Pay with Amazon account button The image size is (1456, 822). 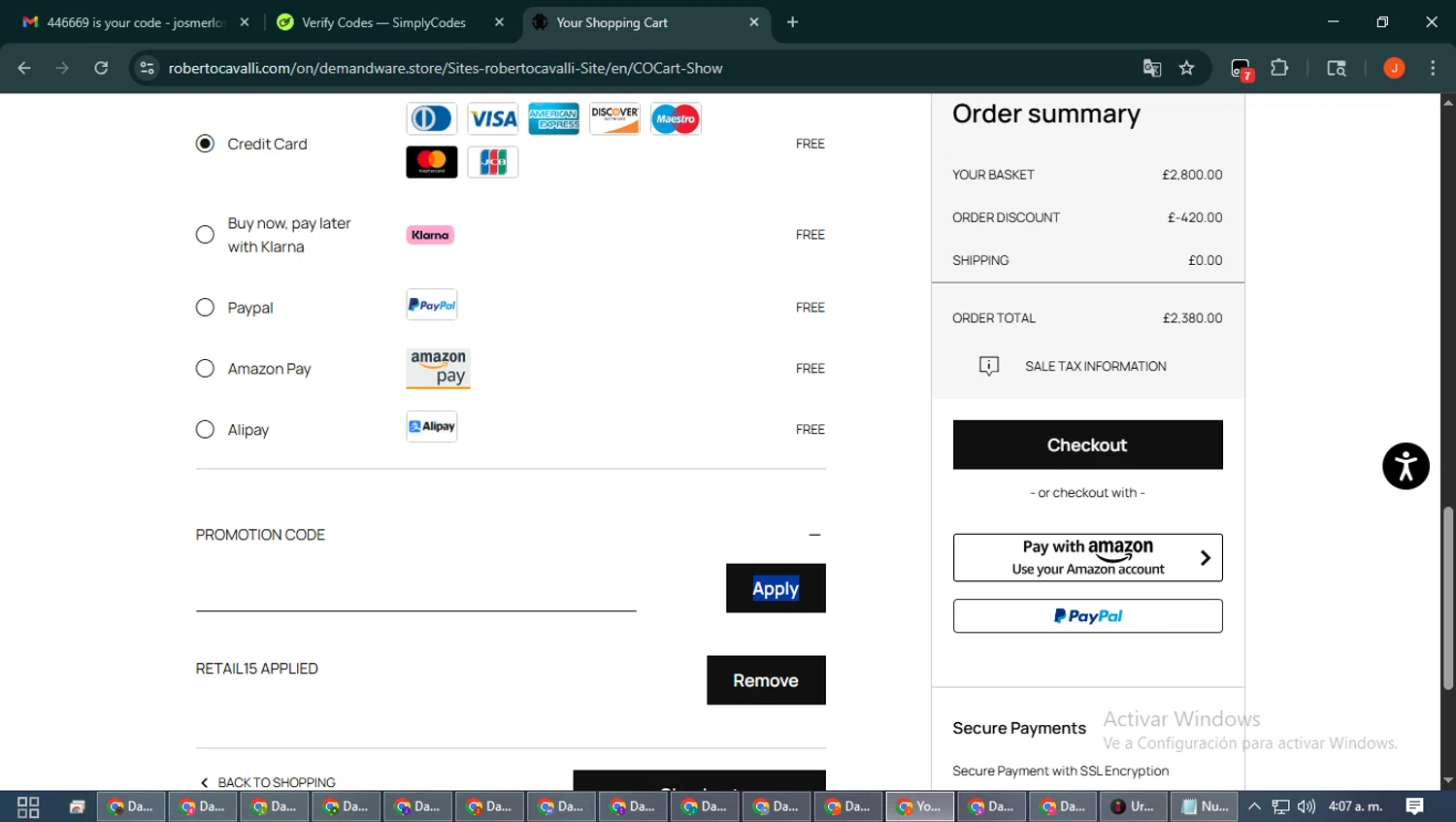point(1087,558)
